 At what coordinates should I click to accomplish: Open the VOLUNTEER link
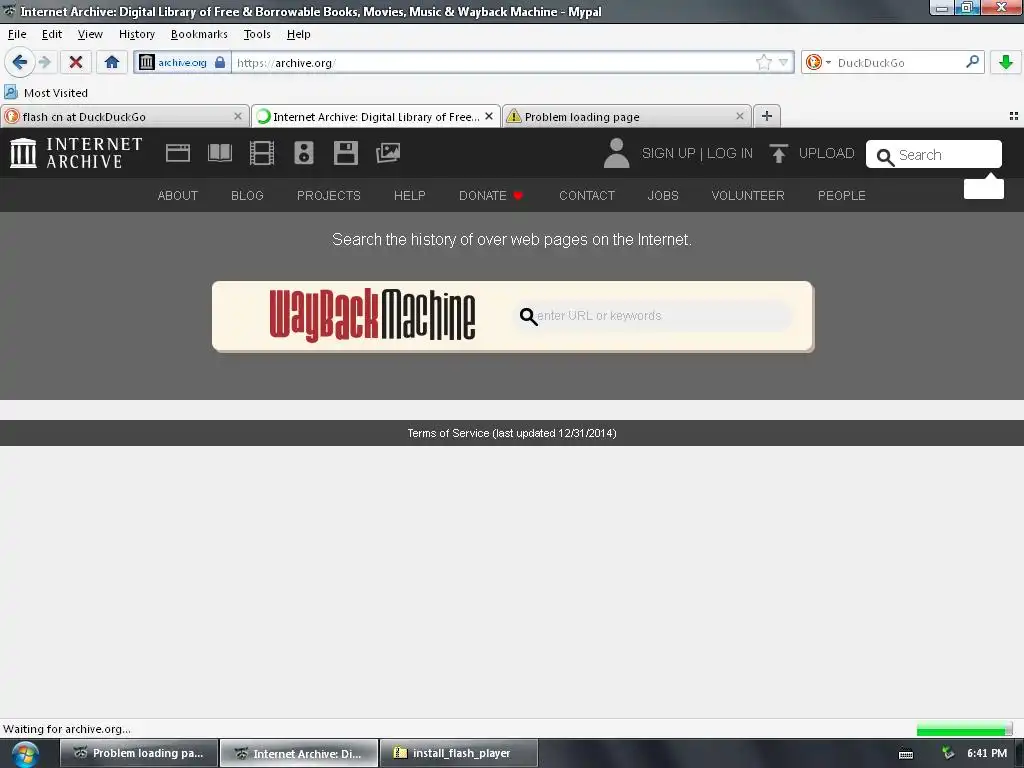point(748,195)
